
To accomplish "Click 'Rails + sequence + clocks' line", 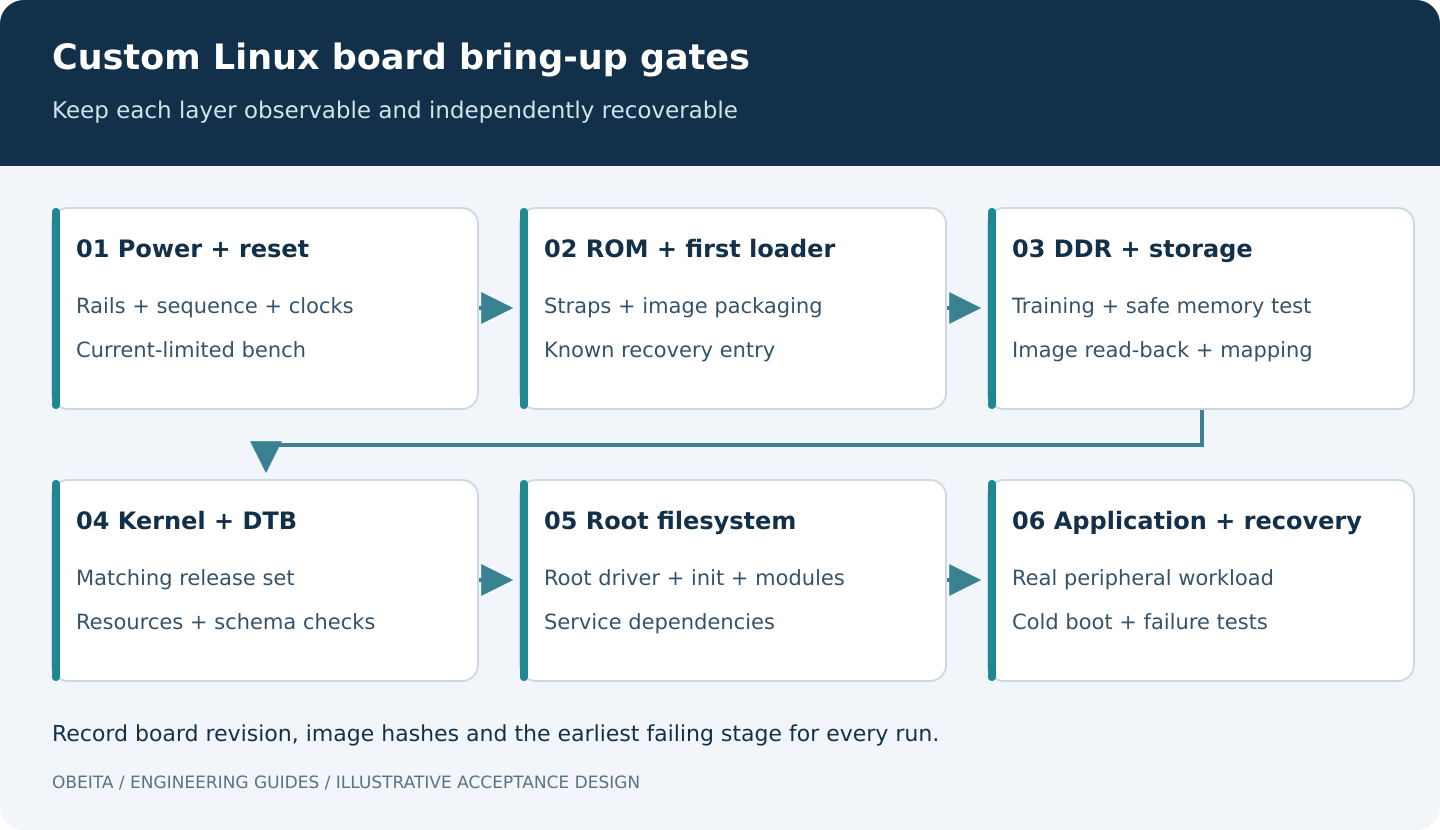I will [214, 306].
